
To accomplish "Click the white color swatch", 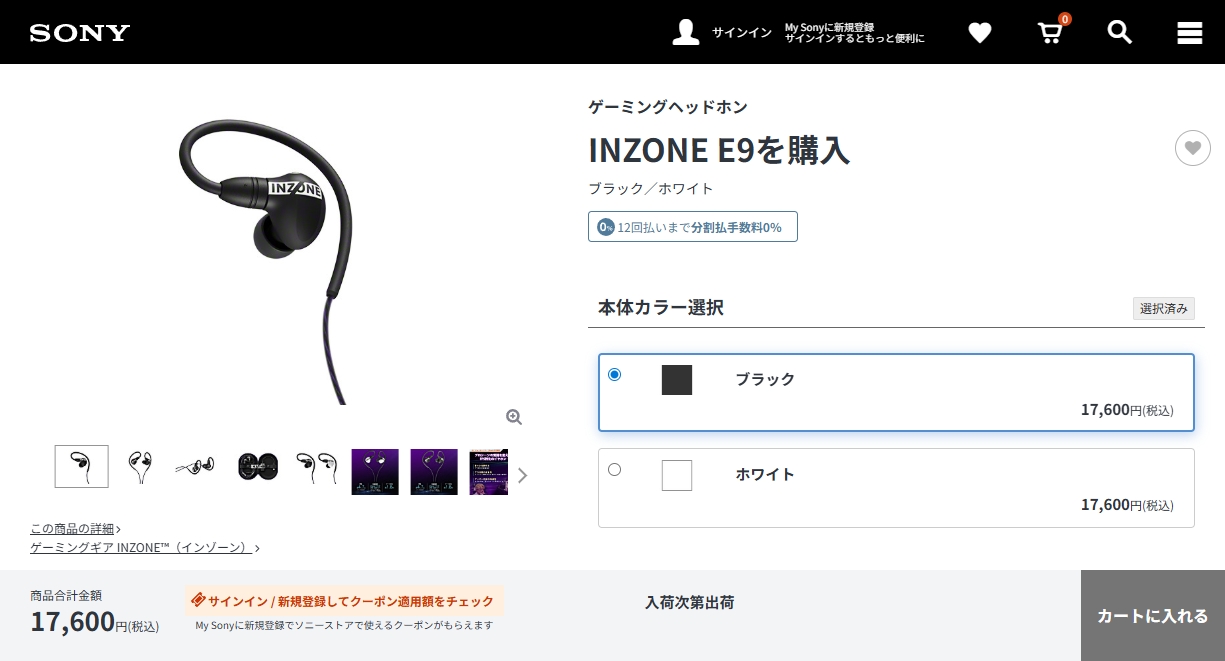I will pyautogui.click(x=677, y=475).
